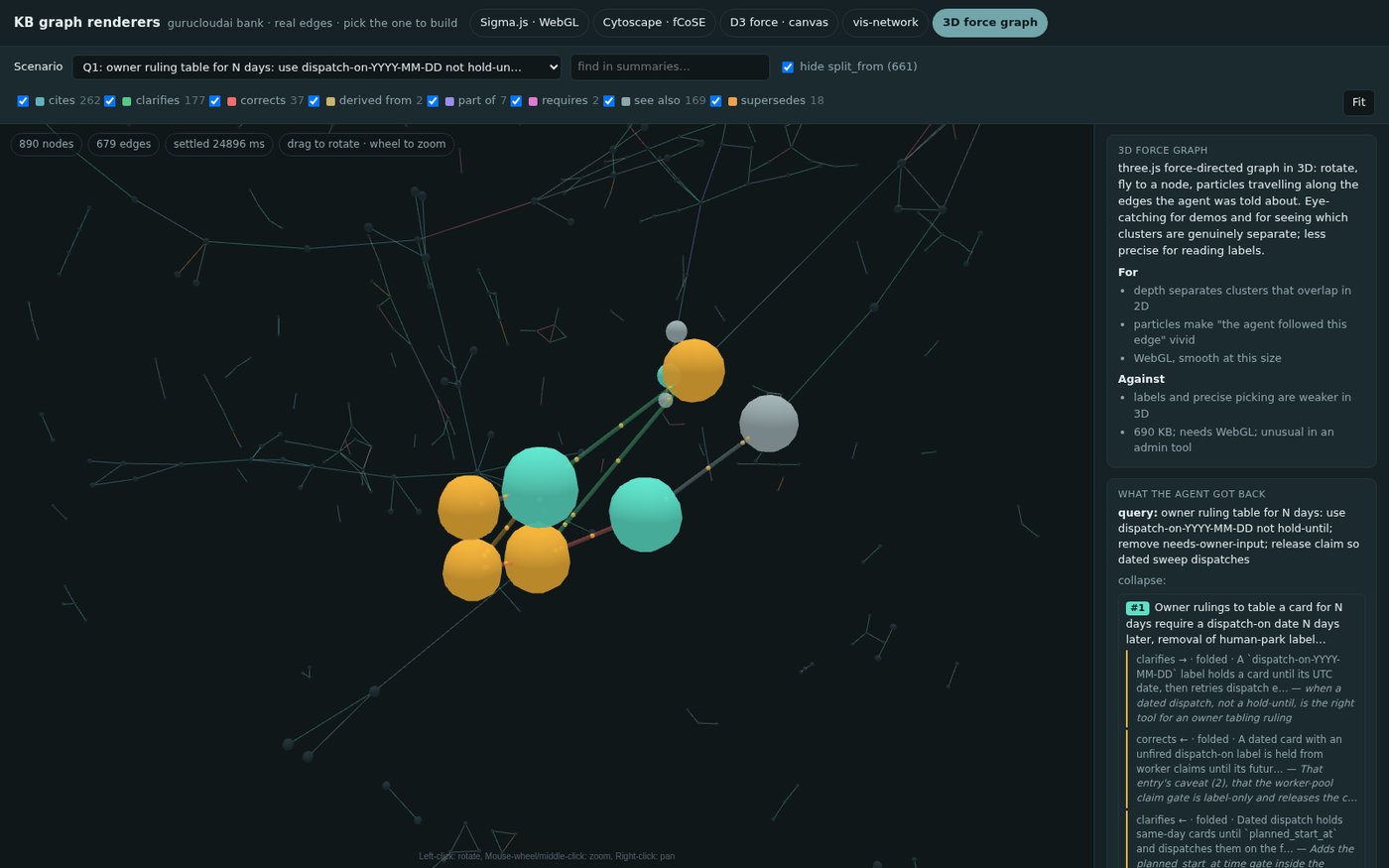Click the #1 result badge
Viewport: 1389px width, 868px height.
1137,608
